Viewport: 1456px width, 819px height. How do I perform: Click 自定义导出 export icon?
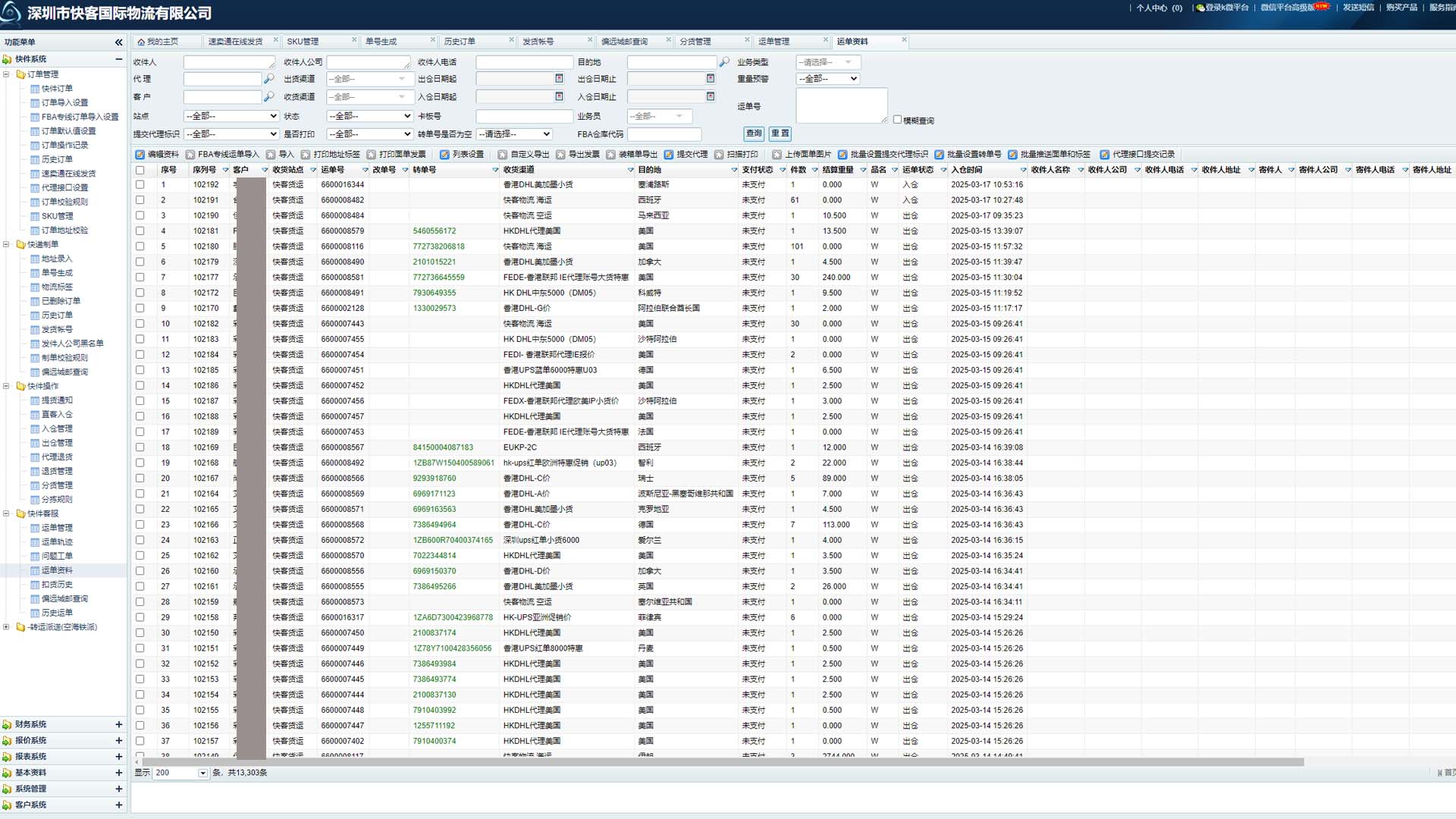click(x=502, y=155)
